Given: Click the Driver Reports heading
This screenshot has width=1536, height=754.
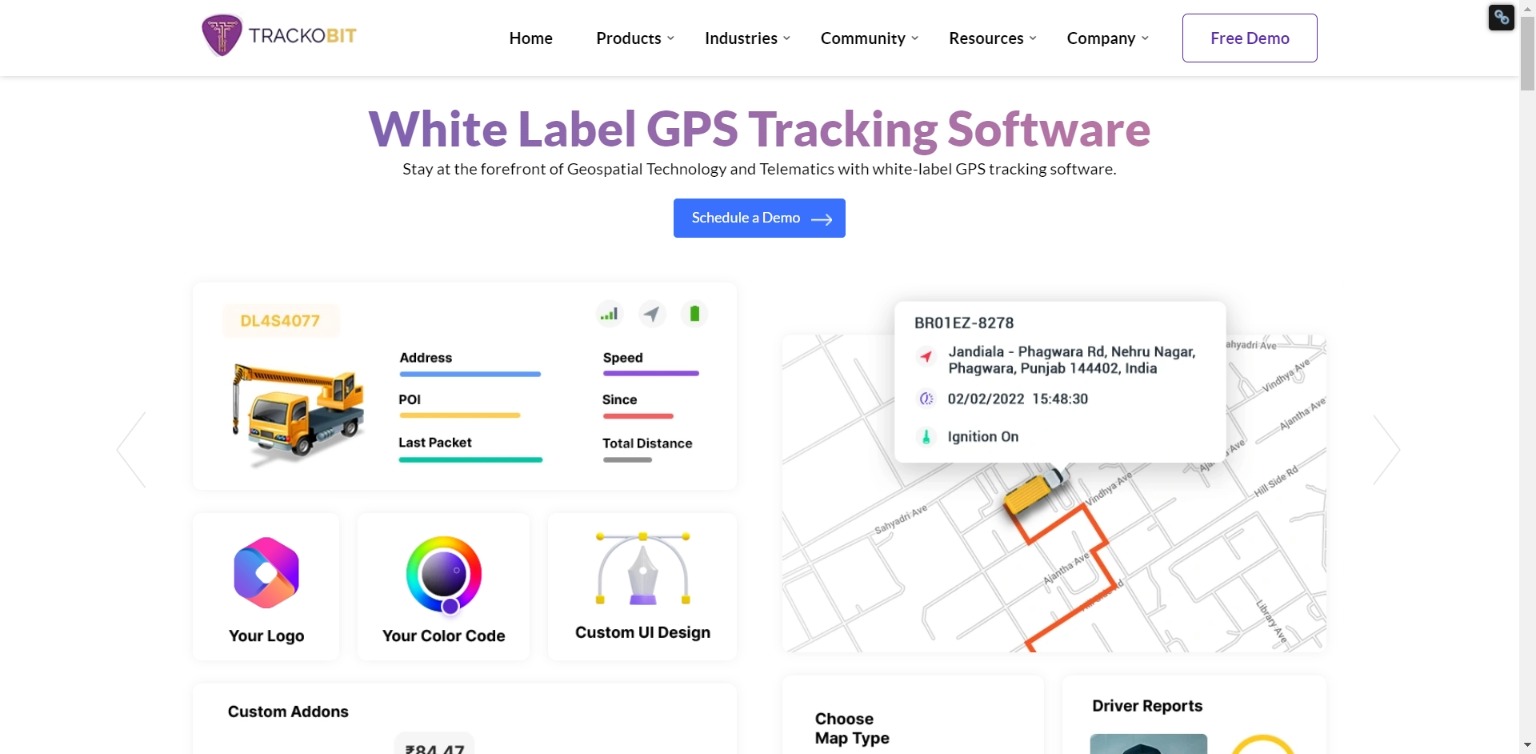Looking at the screenshot, I should pos(1147,706).
